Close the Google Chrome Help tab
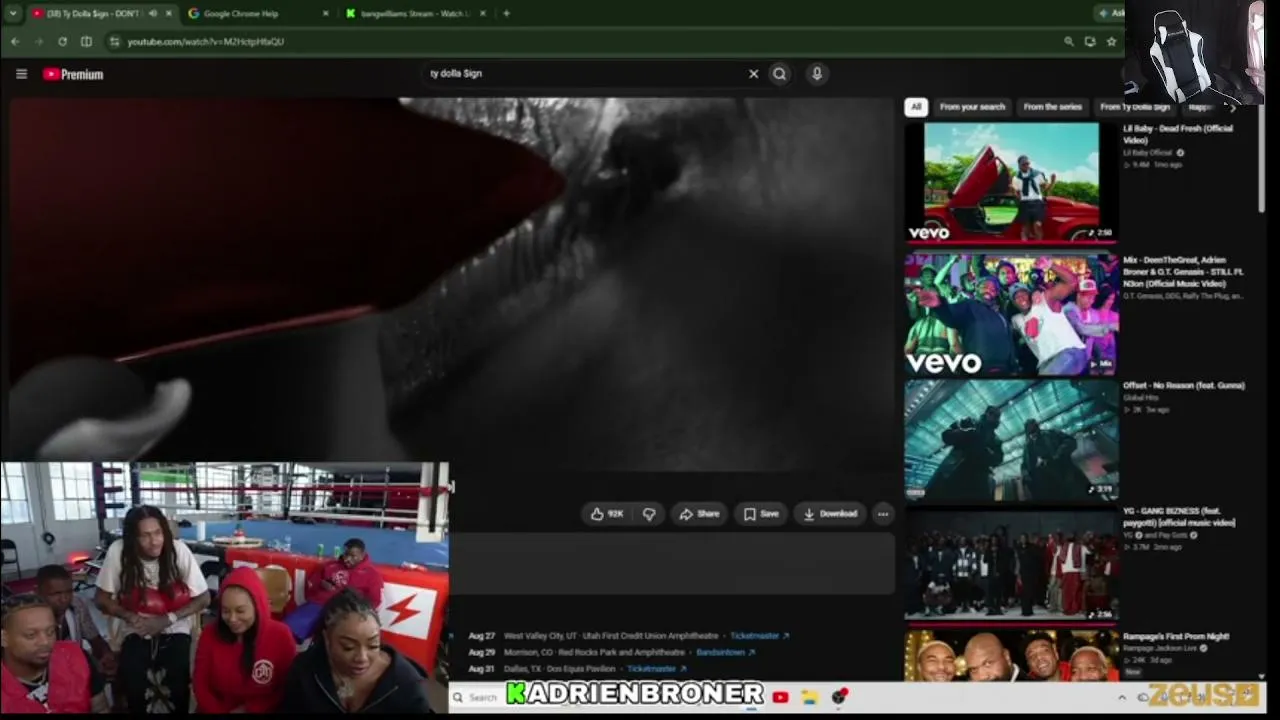Screen dimensions: 1280x720 pos(325,14)
